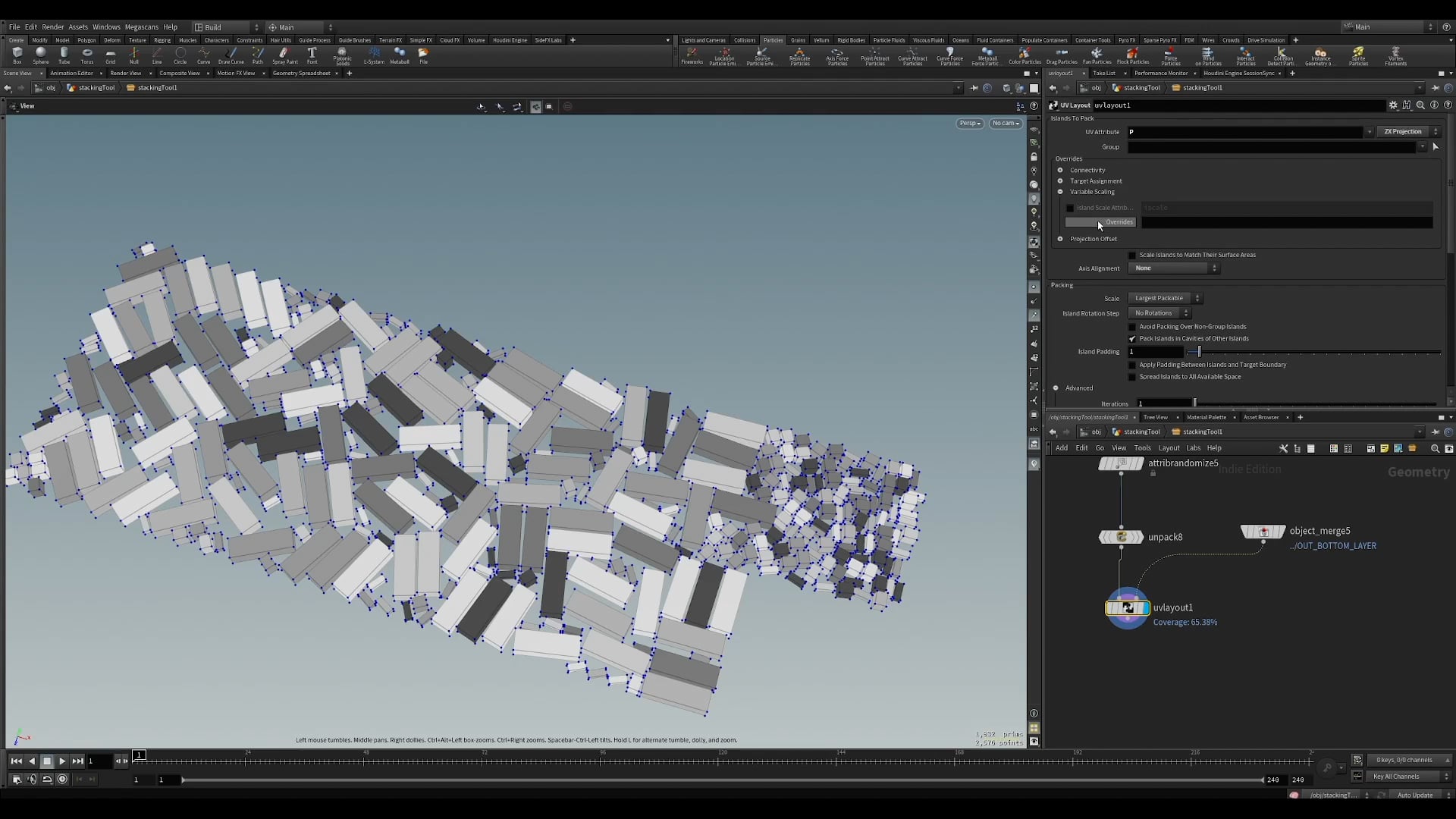The image size is (1456, 819).
Task: Select the Box tool on the Create shelf
Action: coord(17,54)
